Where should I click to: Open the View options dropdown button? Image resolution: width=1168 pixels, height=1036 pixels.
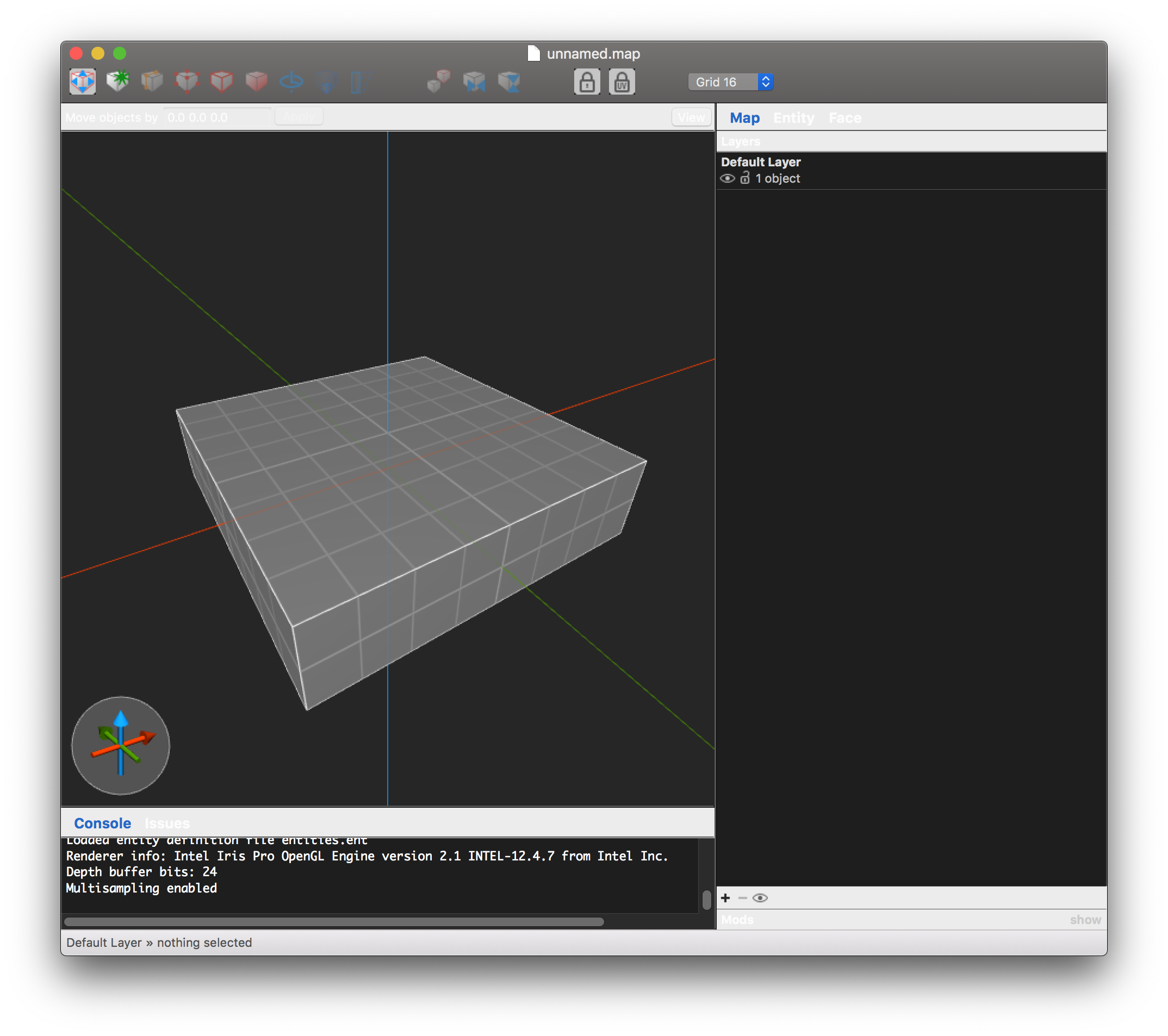point(692,117)
